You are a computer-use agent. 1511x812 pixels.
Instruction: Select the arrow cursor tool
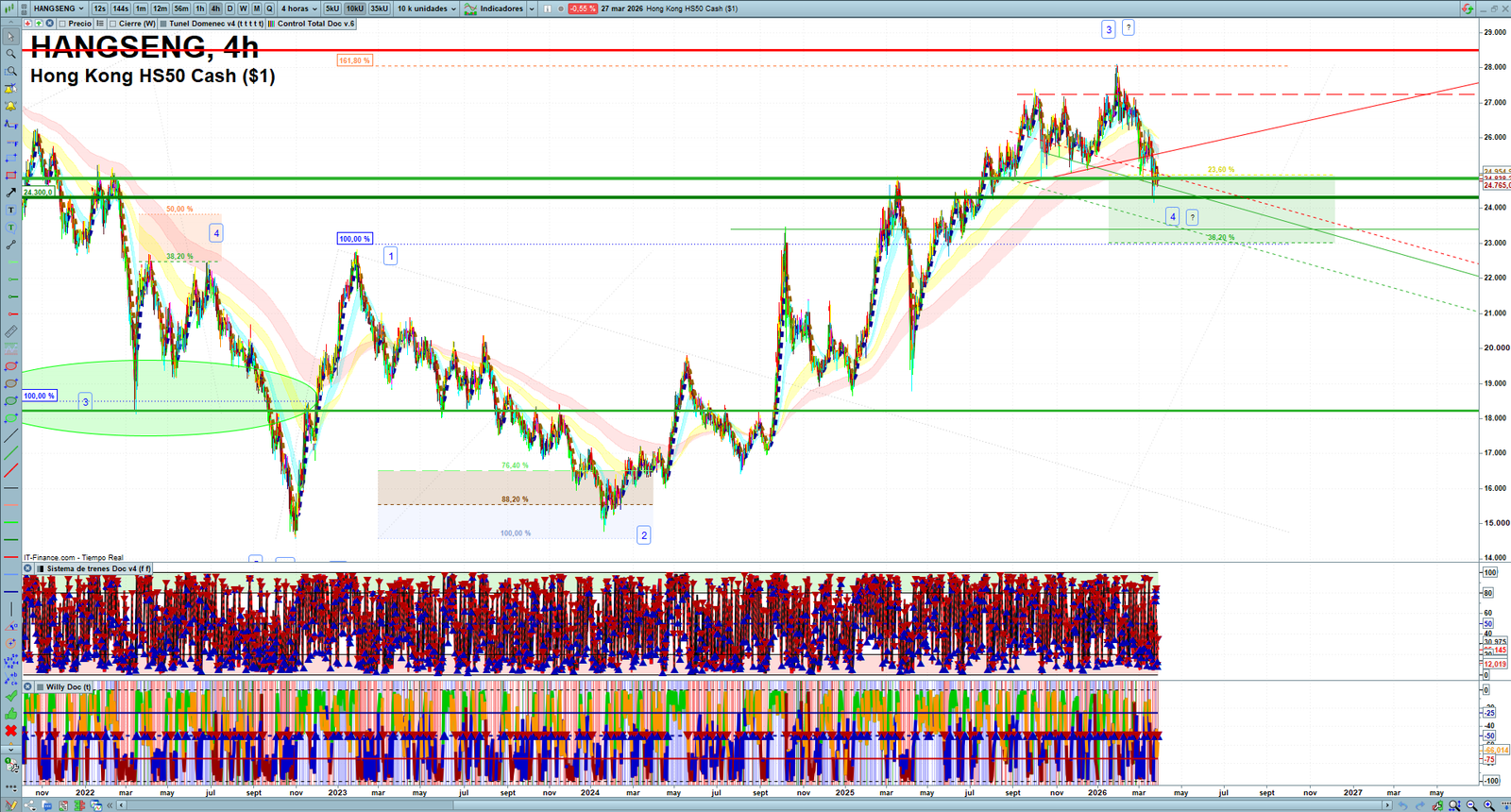tap(10, 37)
